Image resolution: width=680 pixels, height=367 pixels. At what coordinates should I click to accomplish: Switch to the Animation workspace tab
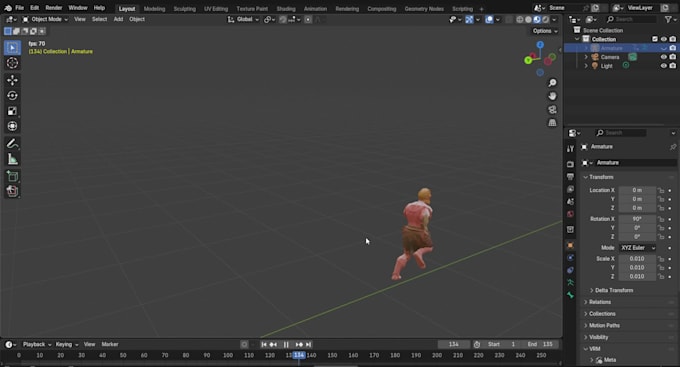315,9
